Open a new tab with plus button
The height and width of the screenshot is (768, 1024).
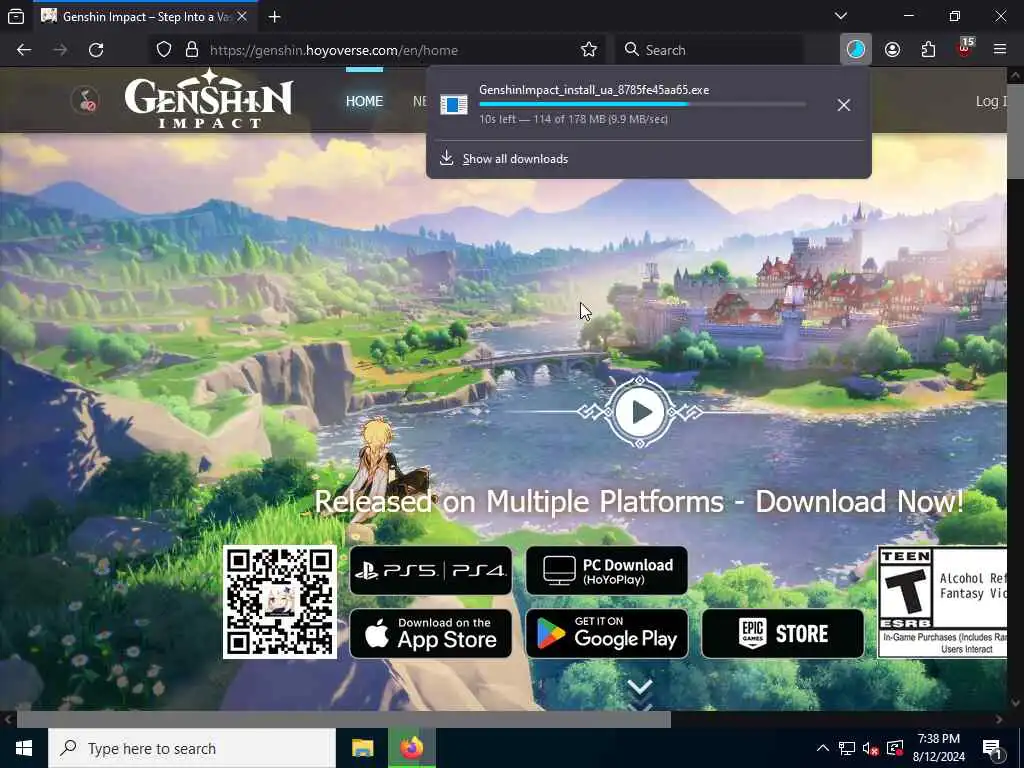click(x=274, y=17)
